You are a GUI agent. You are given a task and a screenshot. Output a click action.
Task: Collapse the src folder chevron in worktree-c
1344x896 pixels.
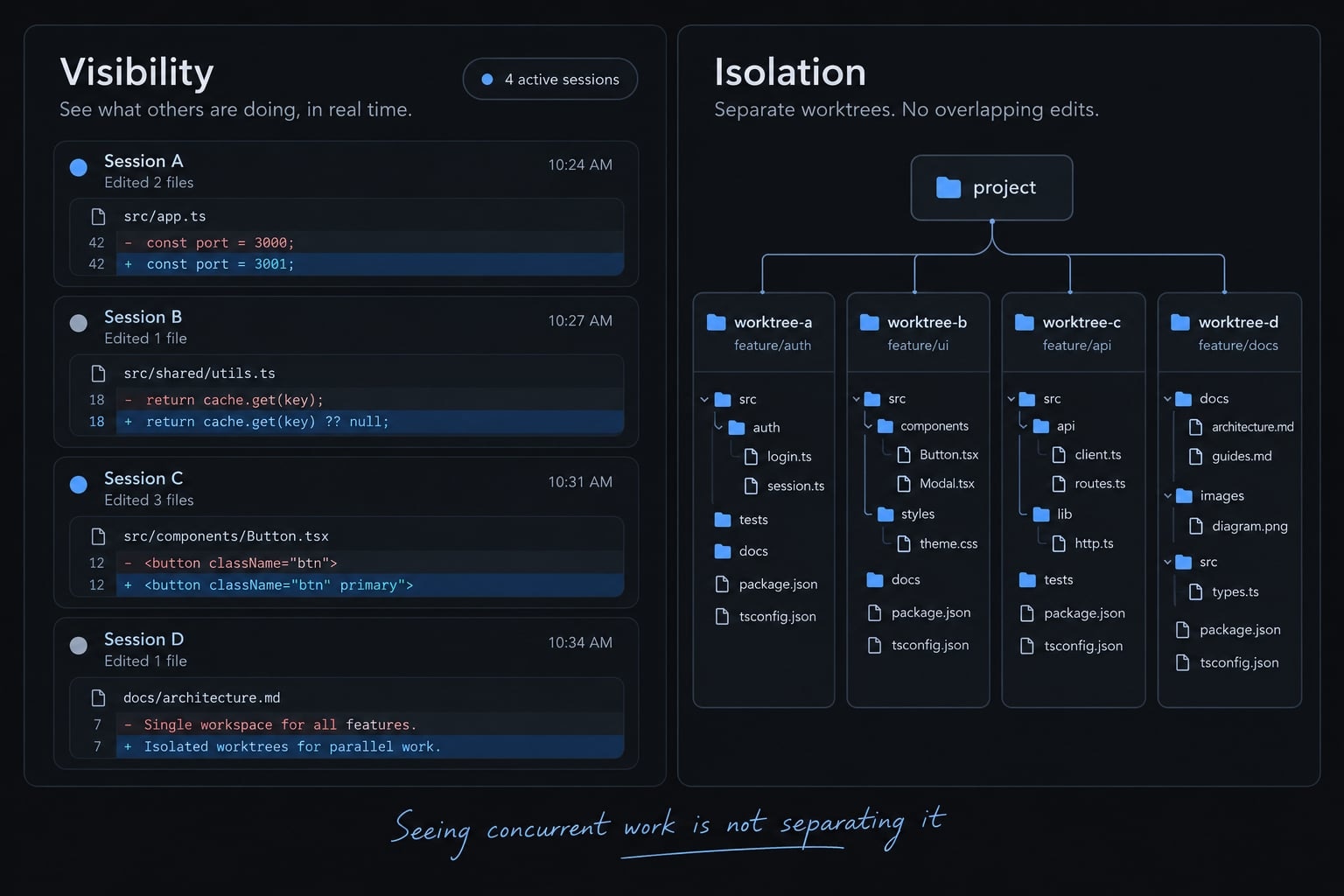(1011, 399)
